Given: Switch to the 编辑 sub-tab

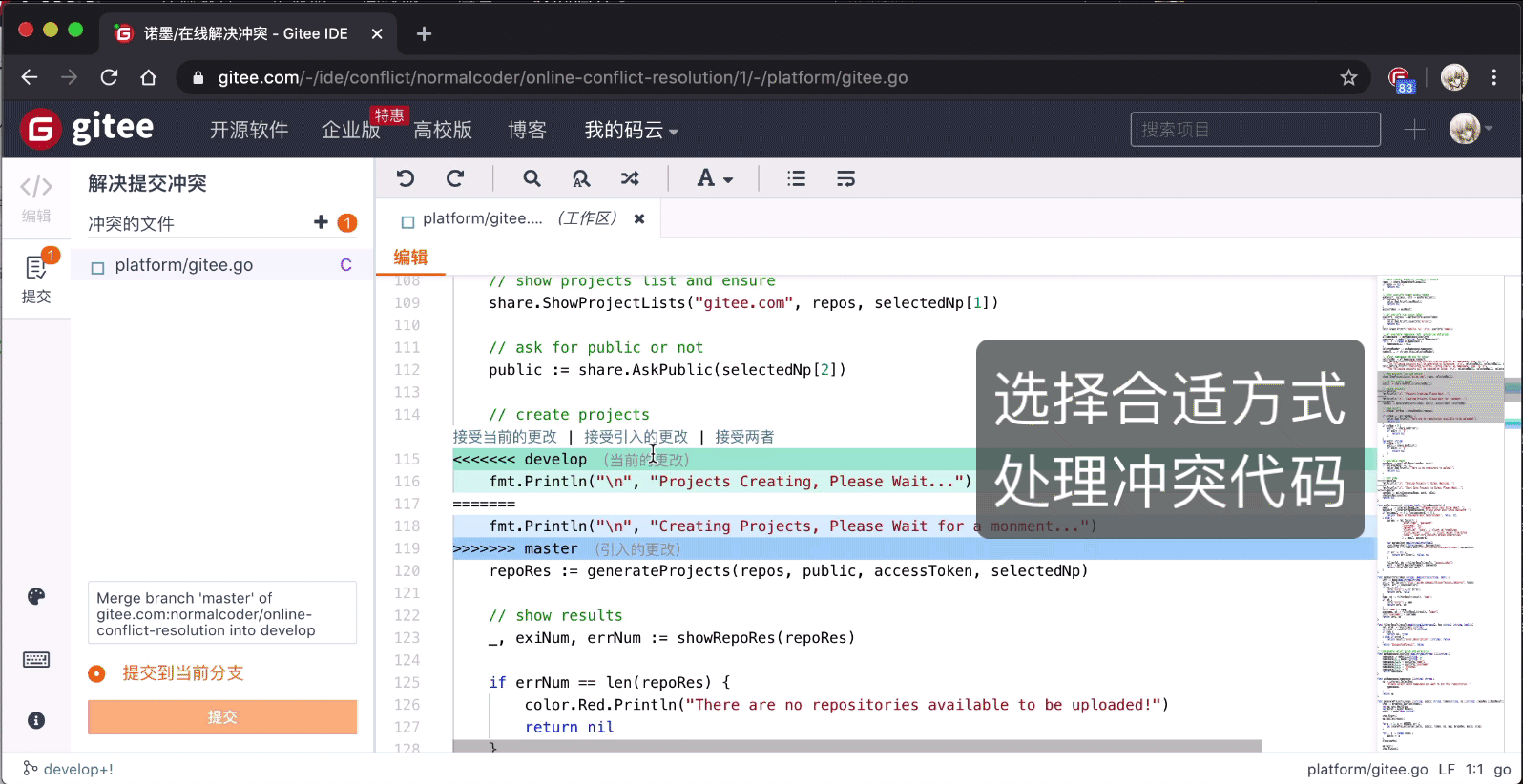Looking at the screenshot, I should click(x=410, y=257).
